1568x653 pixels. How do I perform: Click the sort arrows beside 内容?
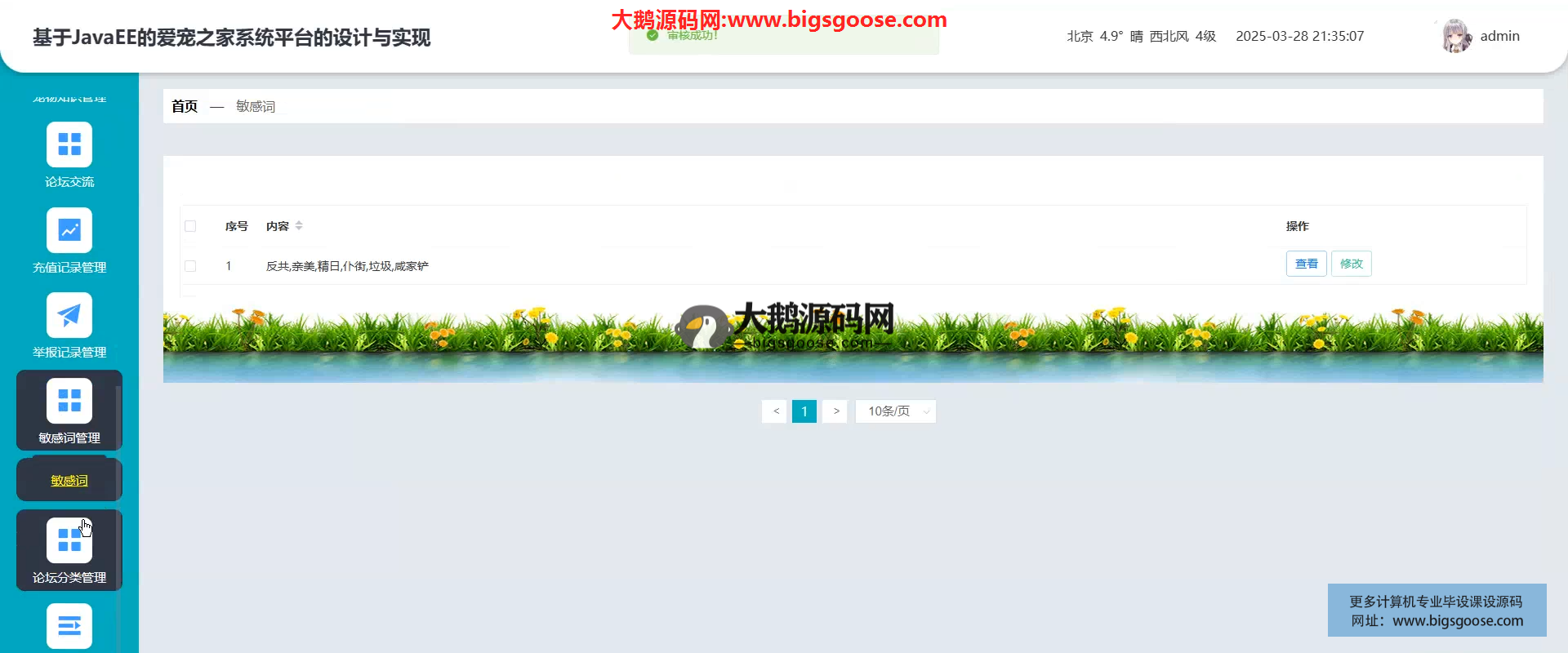[299, 226]
